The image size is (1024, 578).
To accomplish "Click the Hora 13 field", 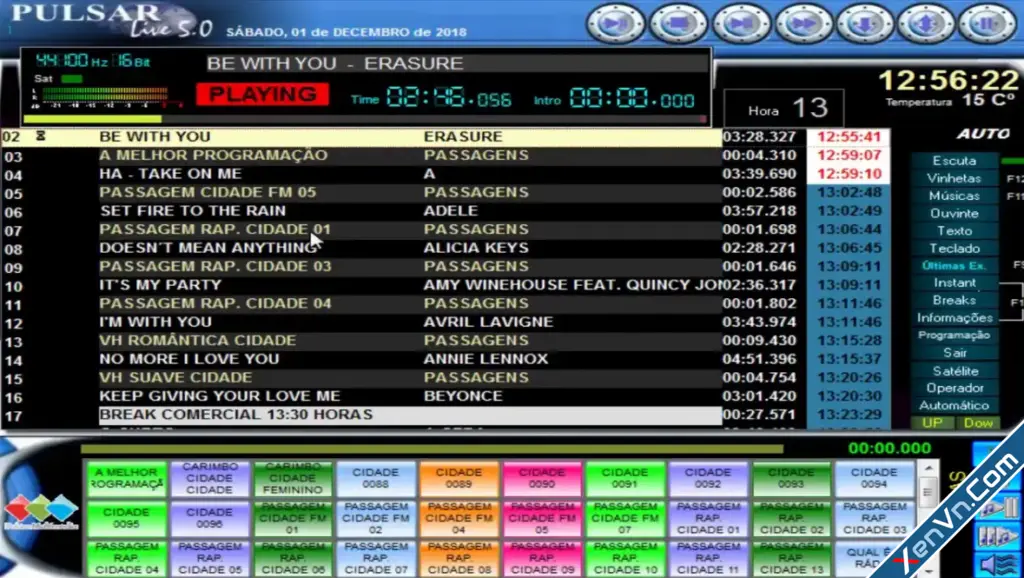I will [x=784, y=108].
